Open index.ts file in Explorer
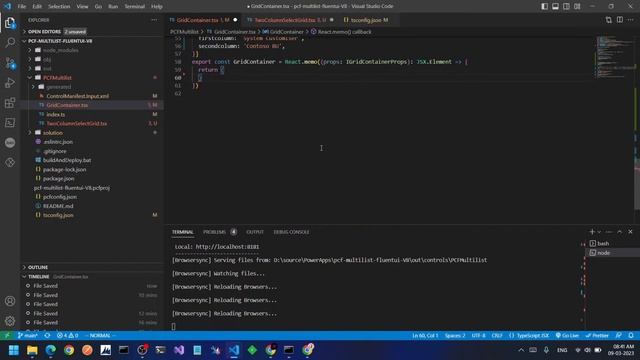This screenshot has width=640, height=360. [x=56, y=114]
